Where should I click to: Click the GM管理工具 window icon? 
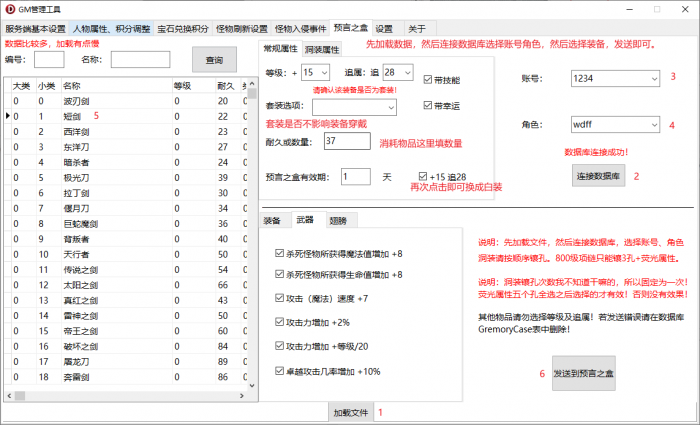tap(9, 9)
